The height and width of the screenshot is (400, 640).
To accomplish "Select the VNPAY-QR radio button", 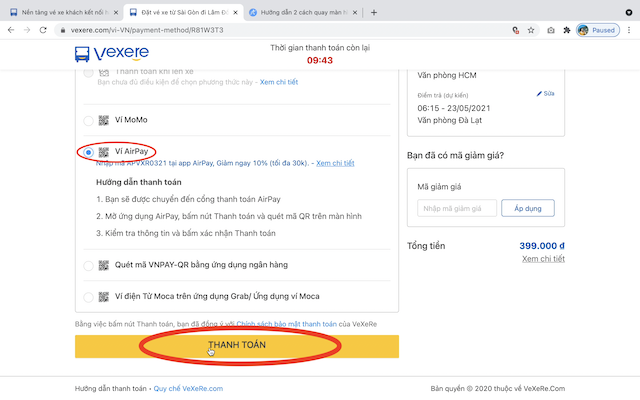I will 88,266.
